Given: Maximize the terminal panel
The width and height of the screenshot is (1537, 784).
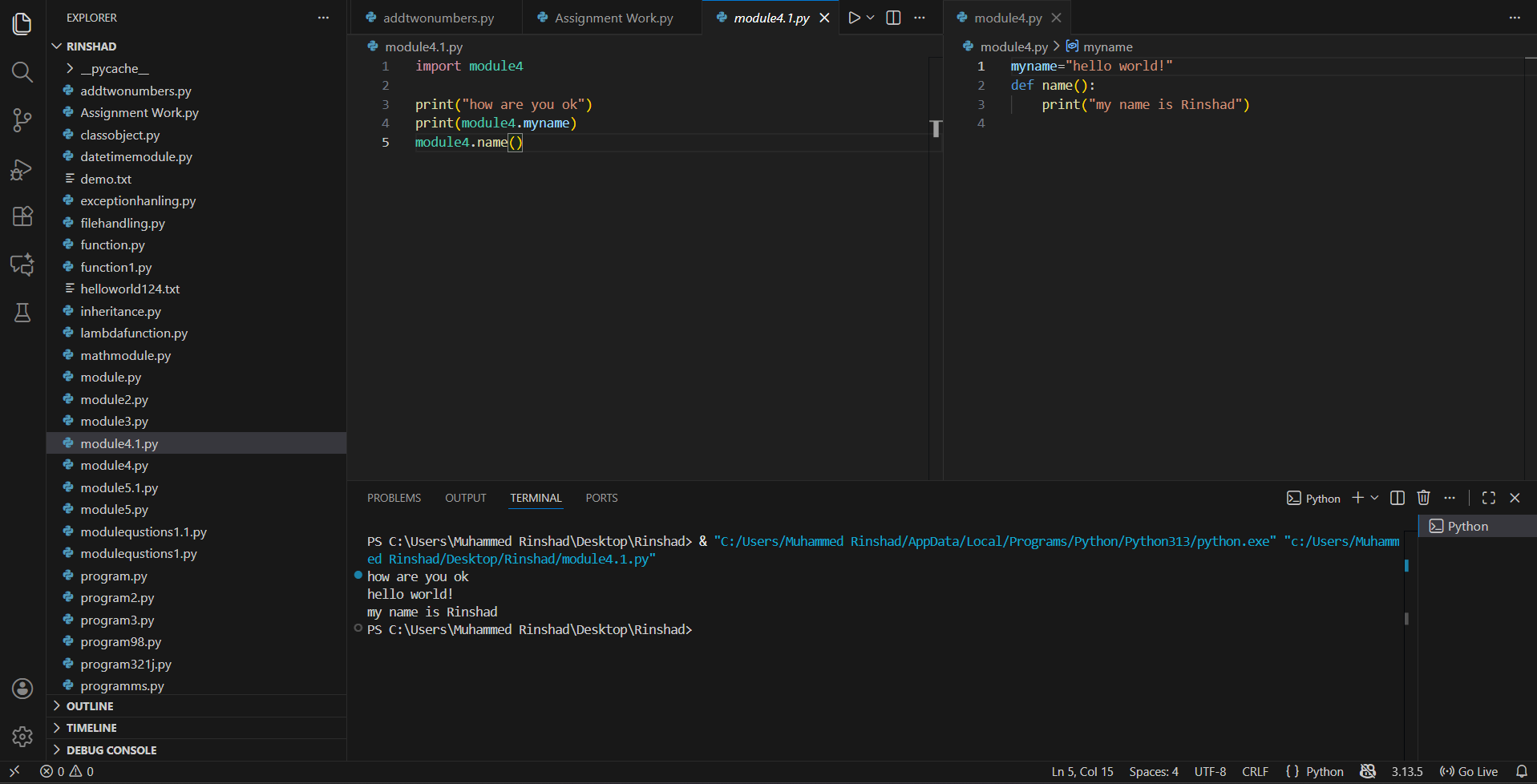Looking at the screenshot, I should coord(1488,497).
